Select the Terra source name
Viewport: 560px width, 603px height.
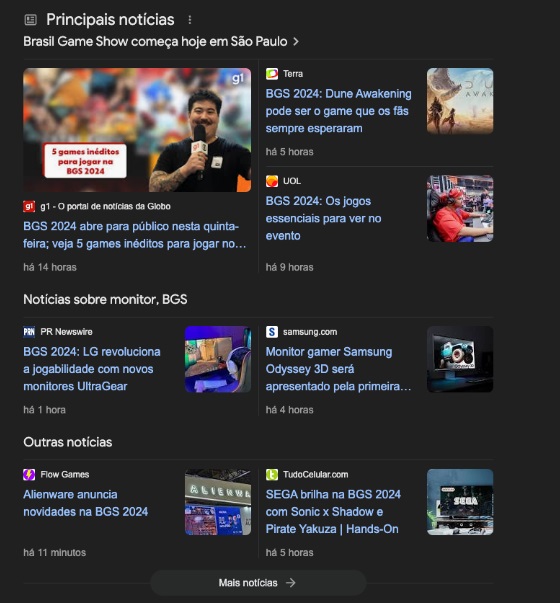[x=293, y=74]
